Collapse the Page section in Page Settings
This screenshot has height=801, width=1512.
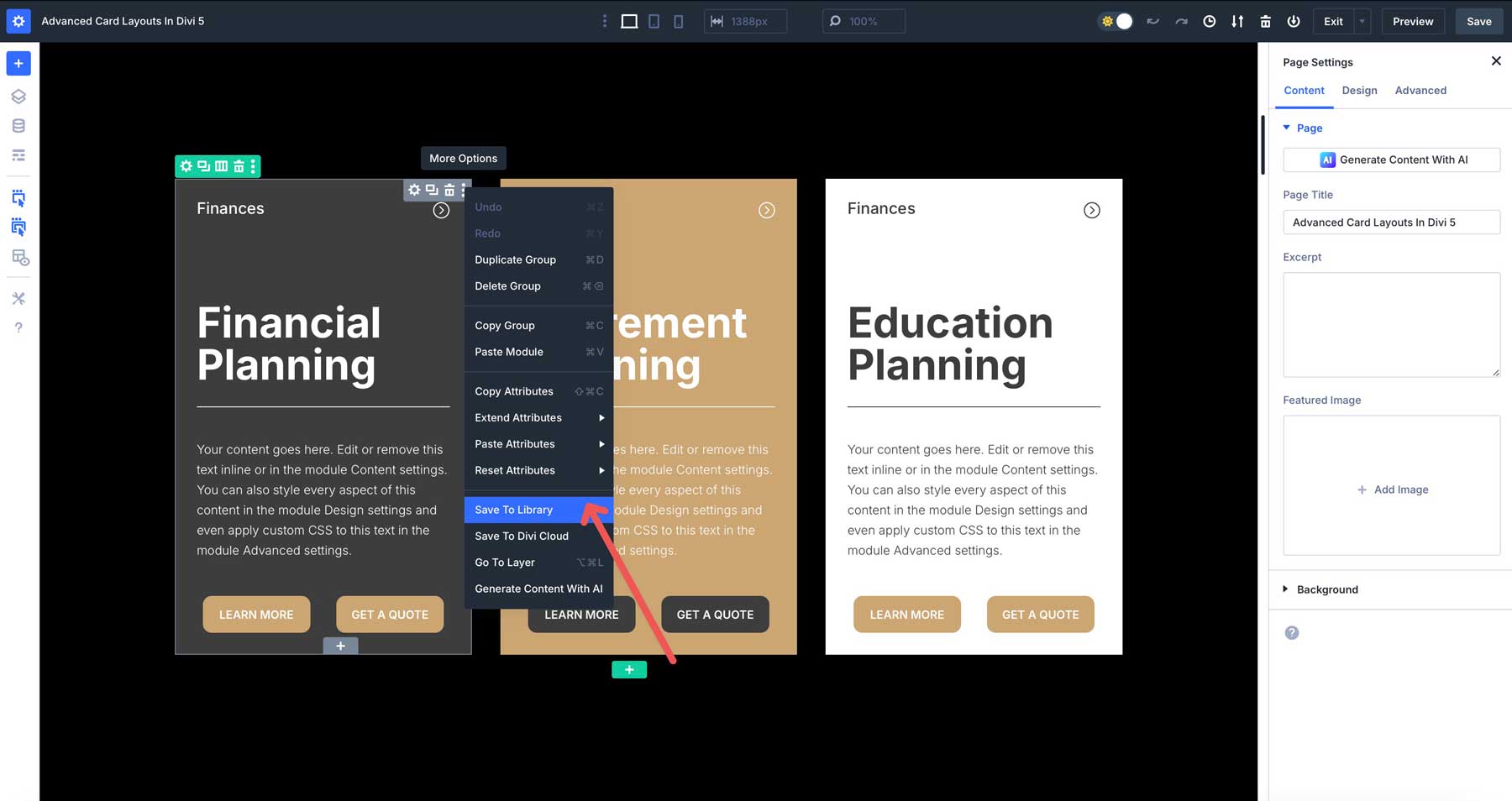1287,128
